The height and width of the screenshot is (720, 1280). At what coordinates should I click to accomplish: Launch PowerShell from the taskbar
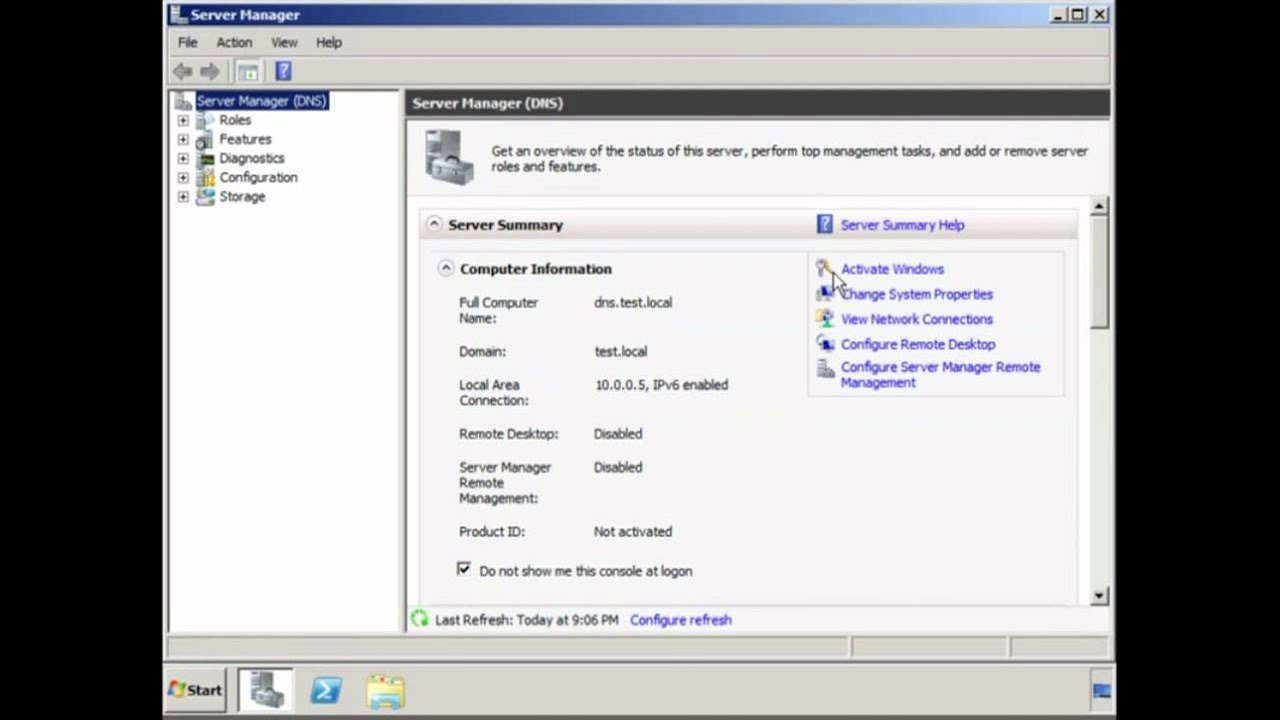coord(326,690)
